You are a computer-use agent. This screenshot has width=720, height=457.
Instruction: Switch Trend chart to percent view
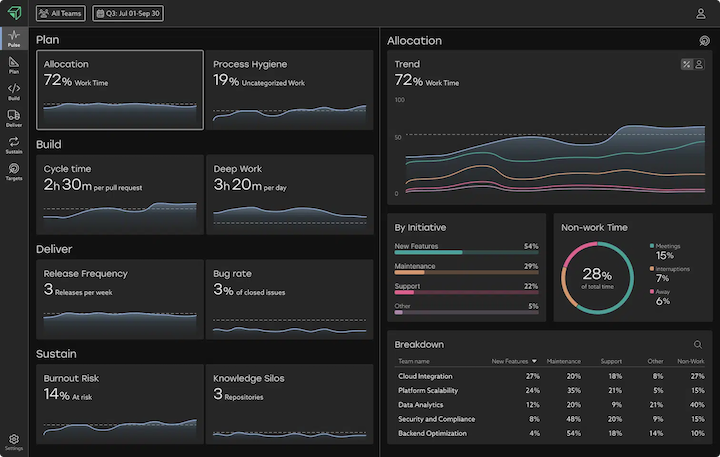point(687,64)
